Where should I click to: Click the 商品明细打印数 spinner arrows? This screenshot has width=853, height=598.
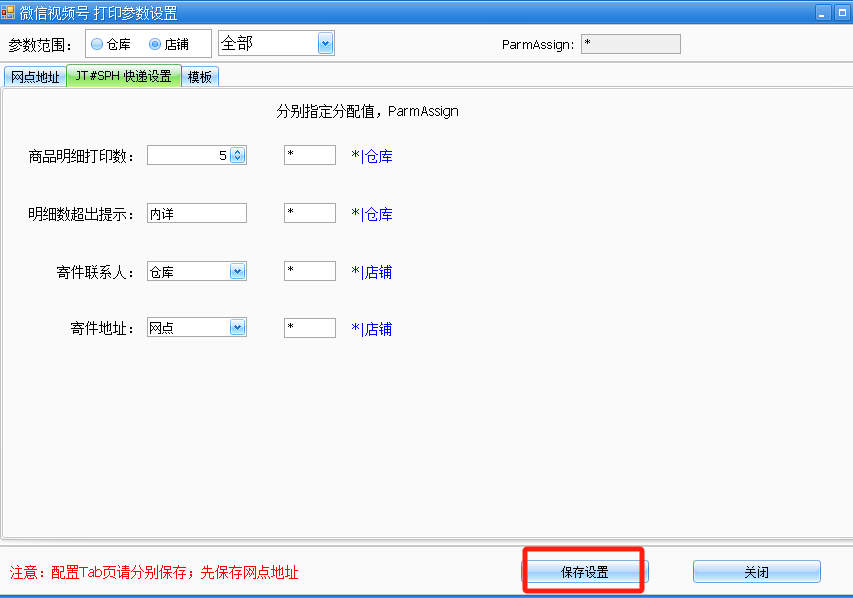tap(238, 156)
